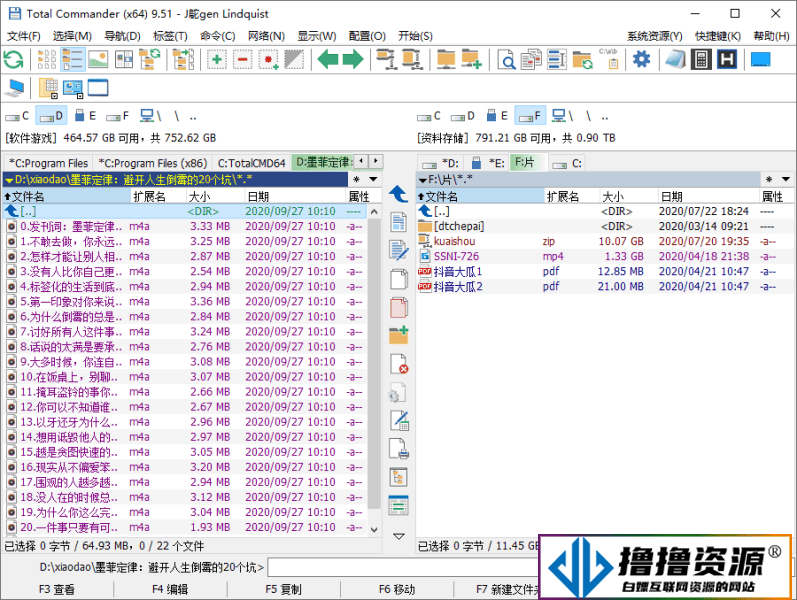Toggle the directory tree view icon
The image size is (797, 600).
click(149, 59)
